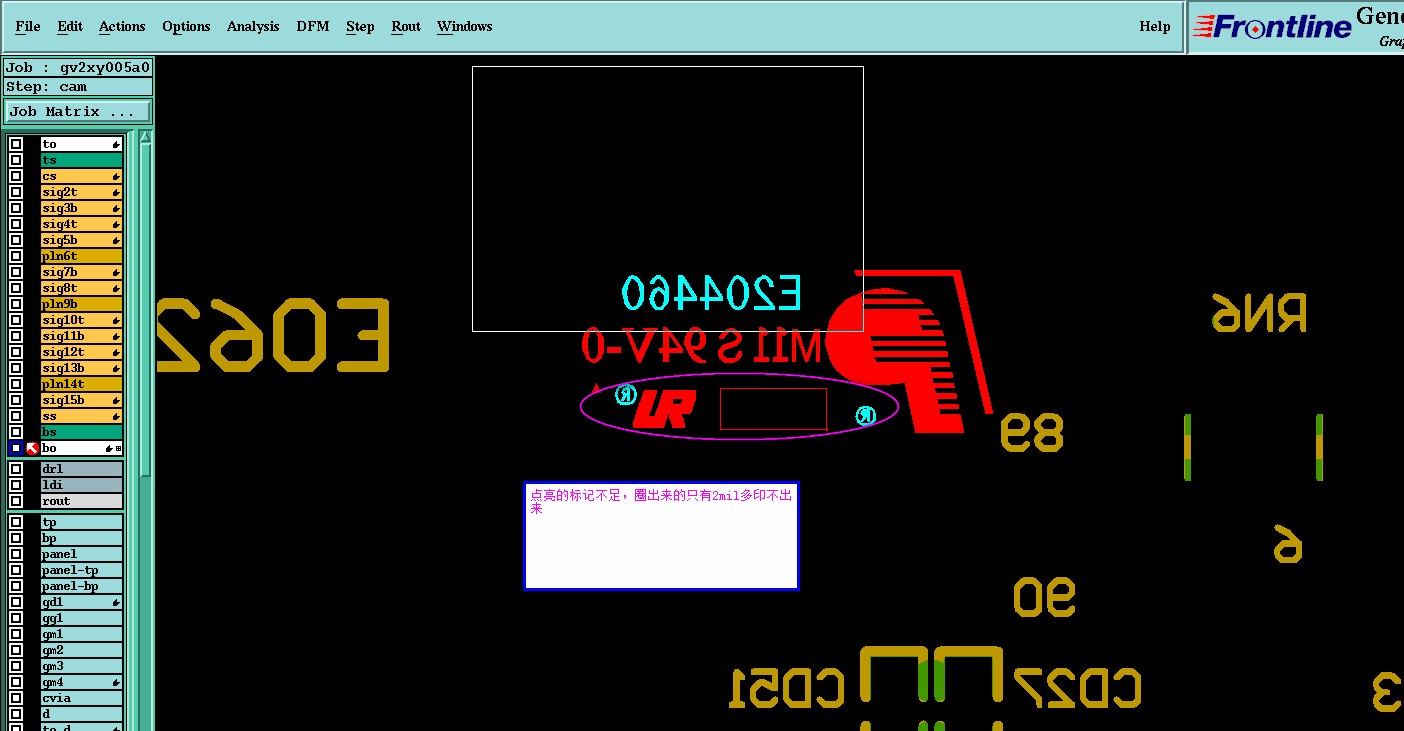The height and width of the screenshot is (731, 1404).
Task: Select the bs layer name
Action: pos(81,432)
